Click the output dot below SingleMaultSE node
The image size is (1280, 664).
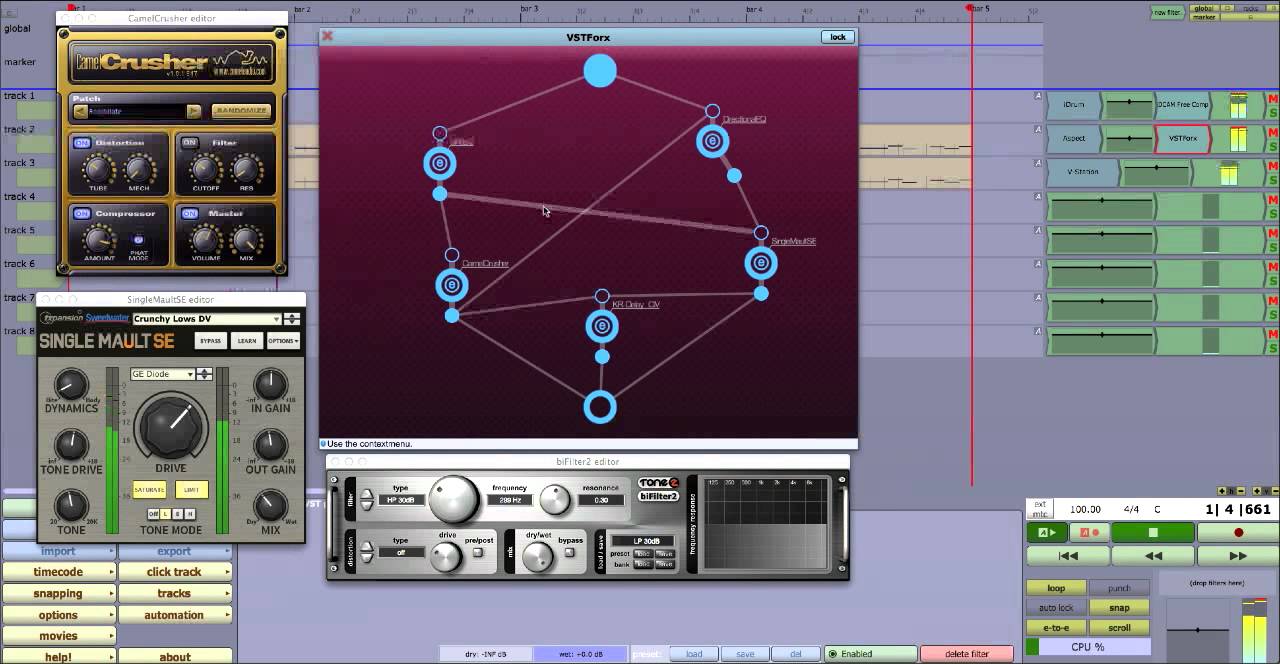pyautogui.click(x=761, y=294)
